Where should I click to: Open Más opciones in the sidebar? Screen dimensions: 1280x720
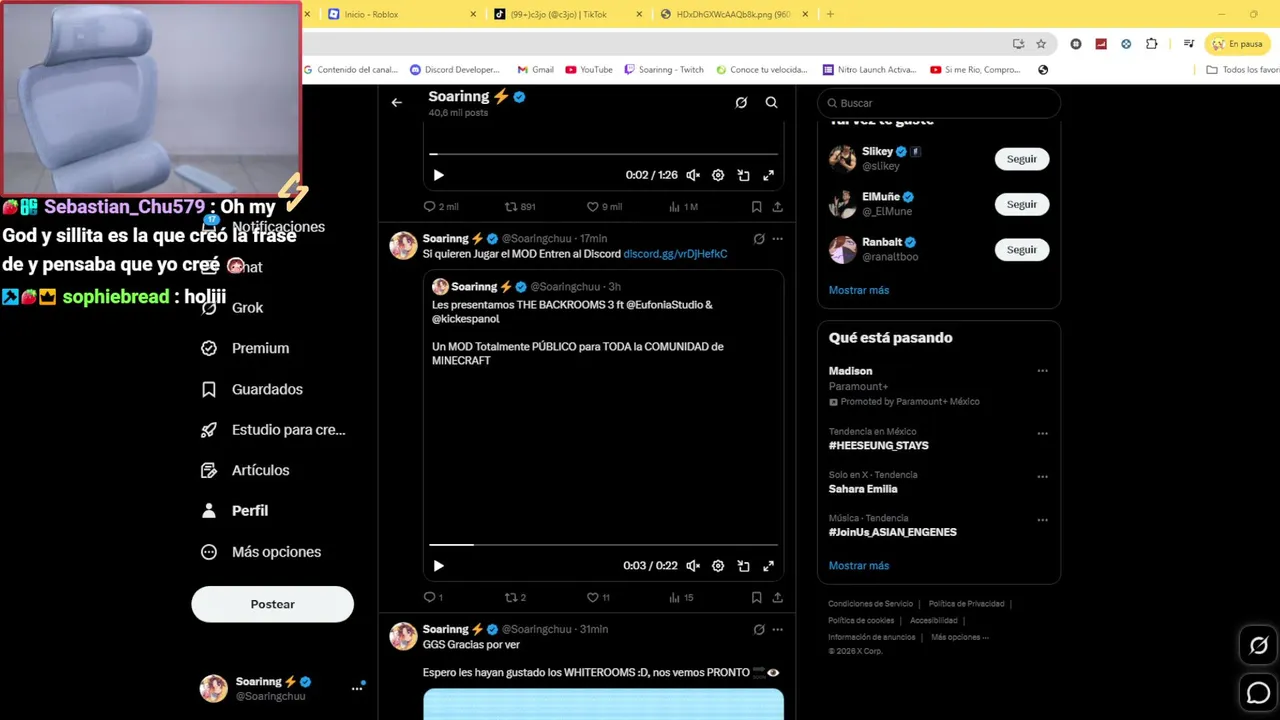(262, 552)
